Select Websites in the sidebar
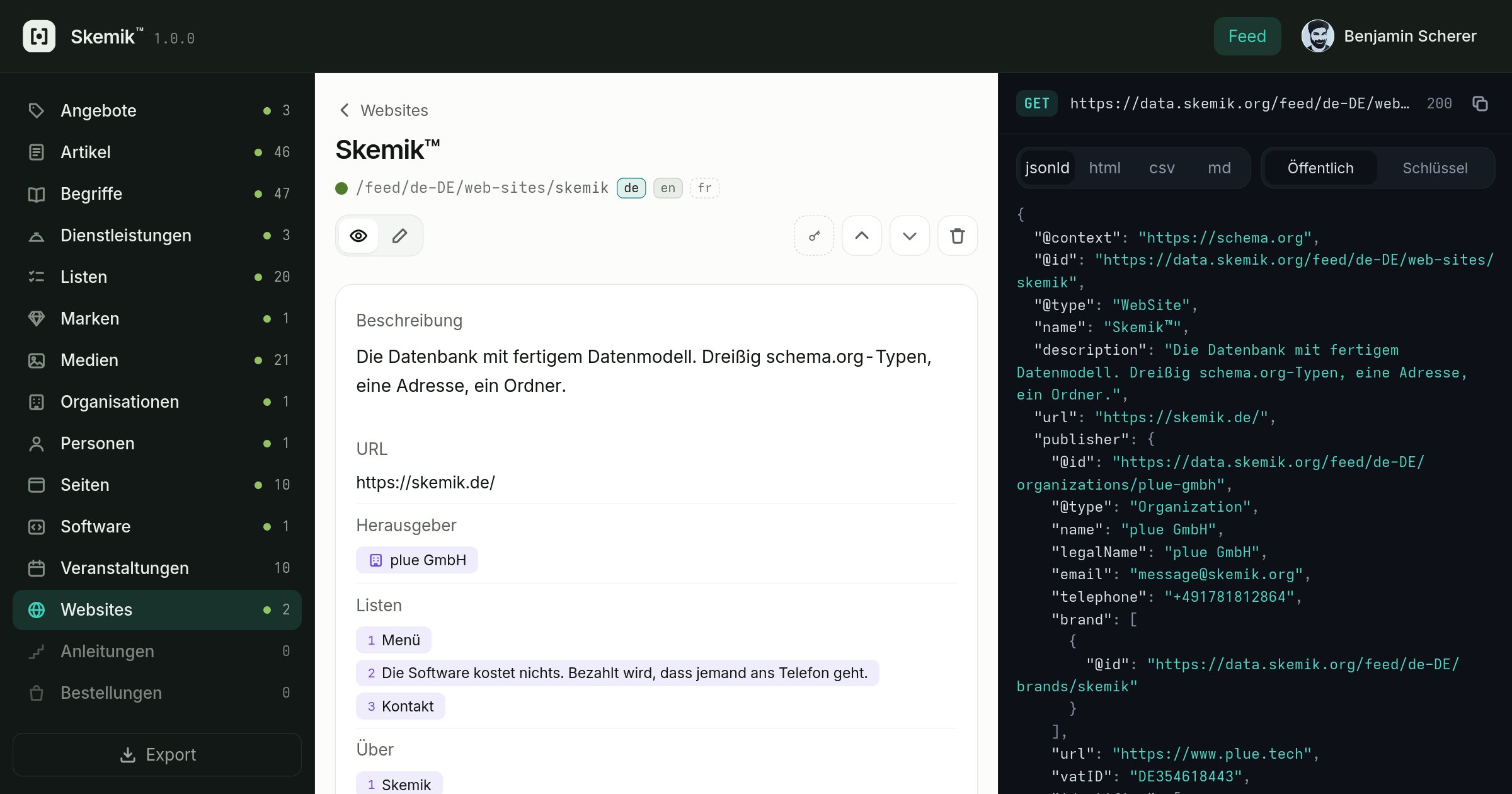1512x794 pixels. (157, 609)
